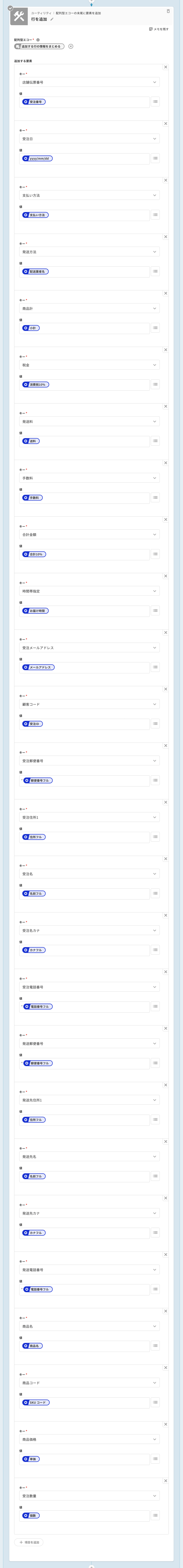Viewport: 183px width, 1568px height.
Task: Open the 商品コード key dropdown
Action: pyautogui.click(x=89, y=1383)
